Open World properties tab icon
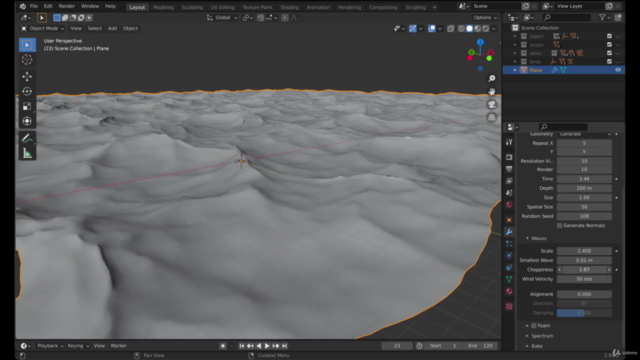 tap(509, 204)
